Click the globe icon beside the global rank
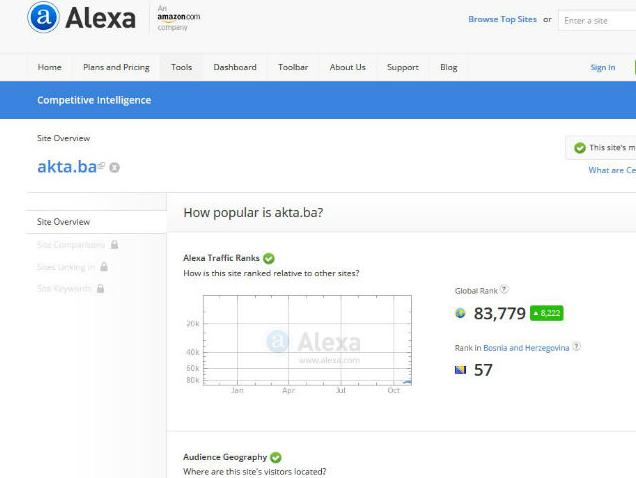The height and width of the screenshot is (478, 636). [x=460, y=313]
